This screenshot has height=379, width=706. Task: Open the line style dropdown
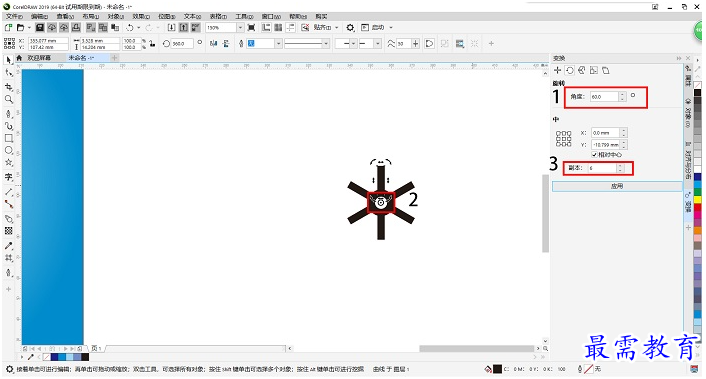click(326, 44)
